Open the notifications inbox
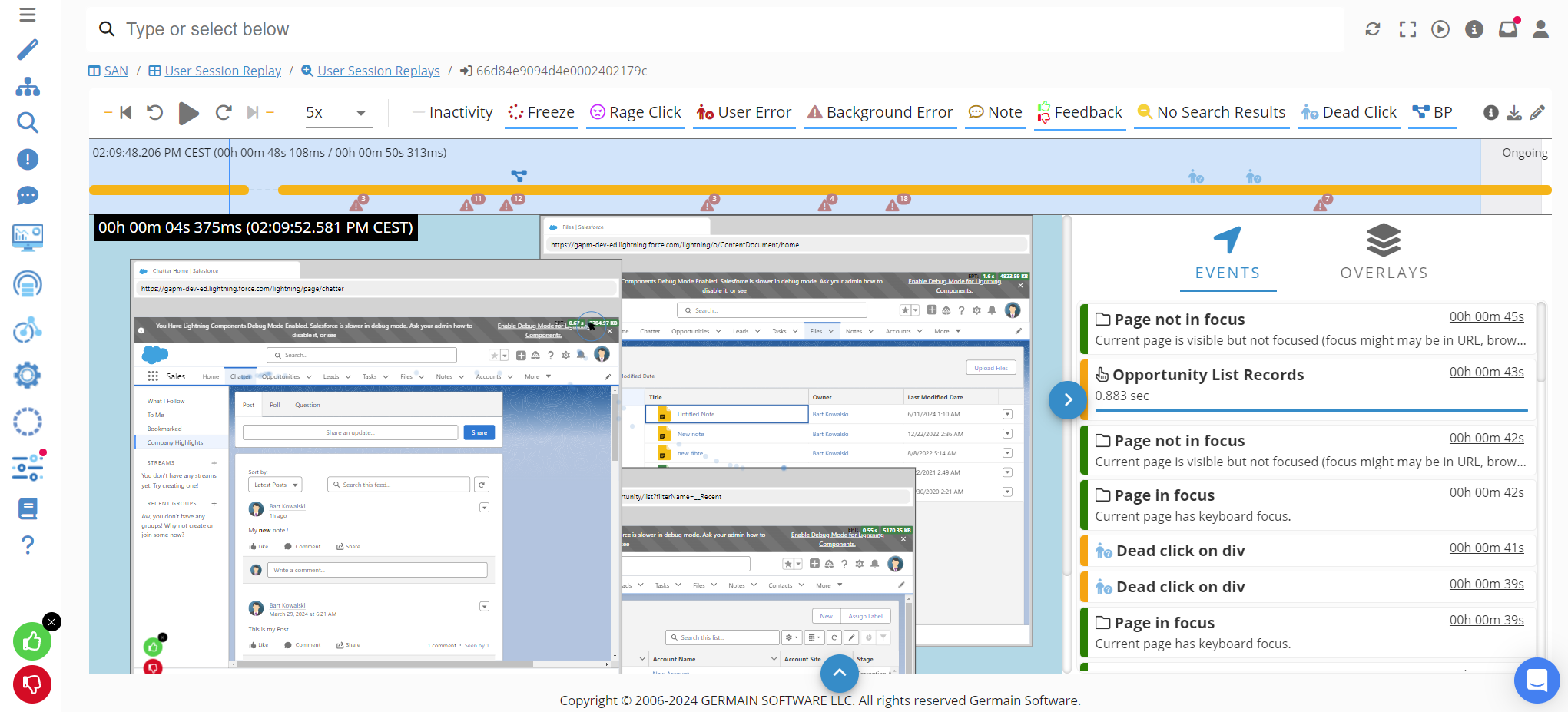 click(1507, 28)
